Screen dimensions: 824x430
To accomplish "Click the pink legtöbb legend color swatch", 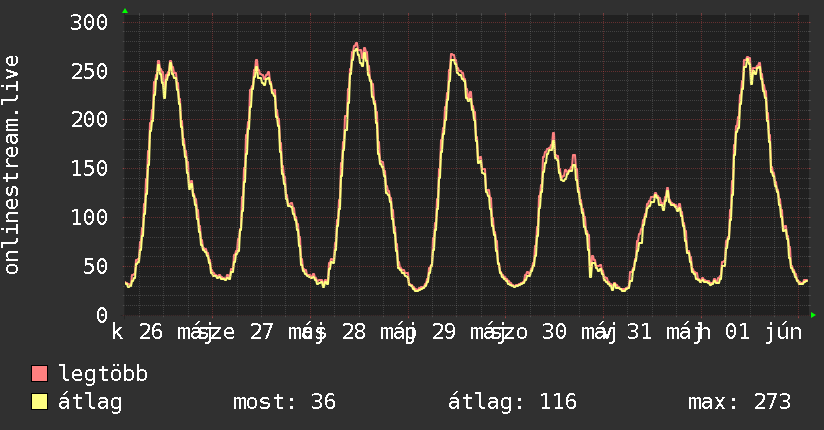I will 39,374.
